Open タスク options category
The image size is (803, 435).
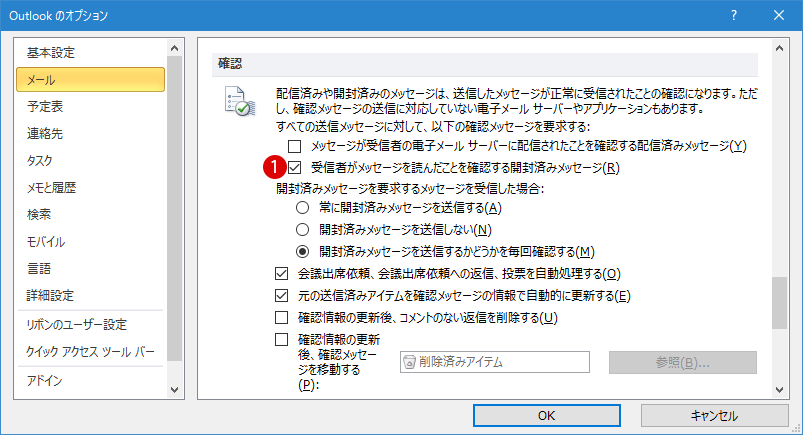(x=91, y=160)
